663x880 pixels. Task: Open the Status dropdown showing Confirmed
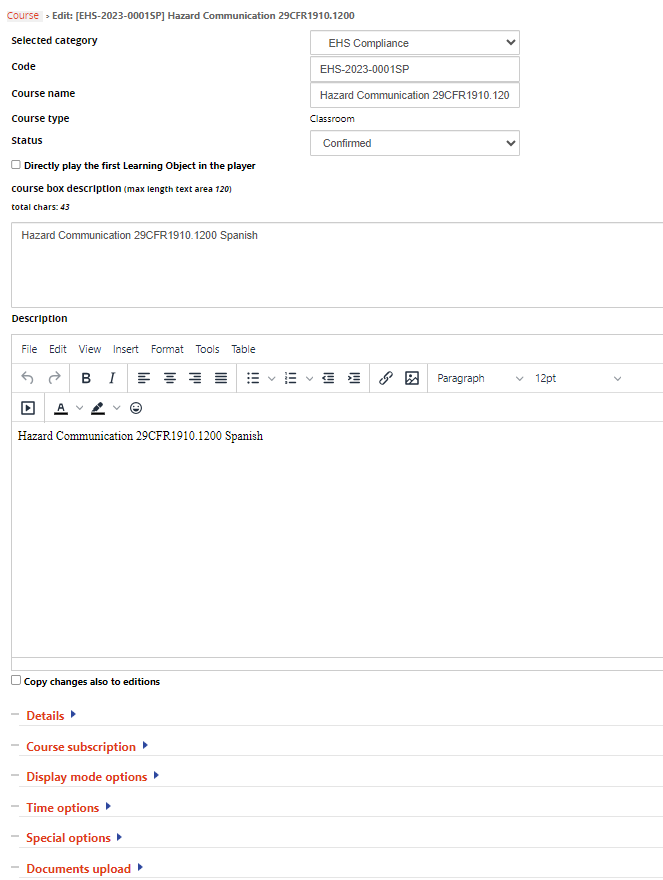coord(415,143)
